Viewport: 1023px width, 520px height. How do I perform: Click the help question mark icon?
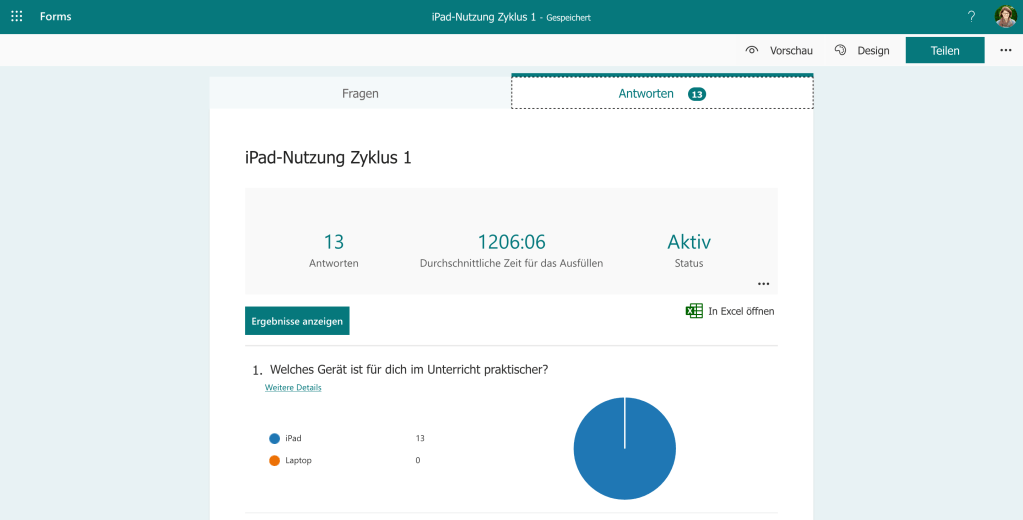(x=971, y=17)
